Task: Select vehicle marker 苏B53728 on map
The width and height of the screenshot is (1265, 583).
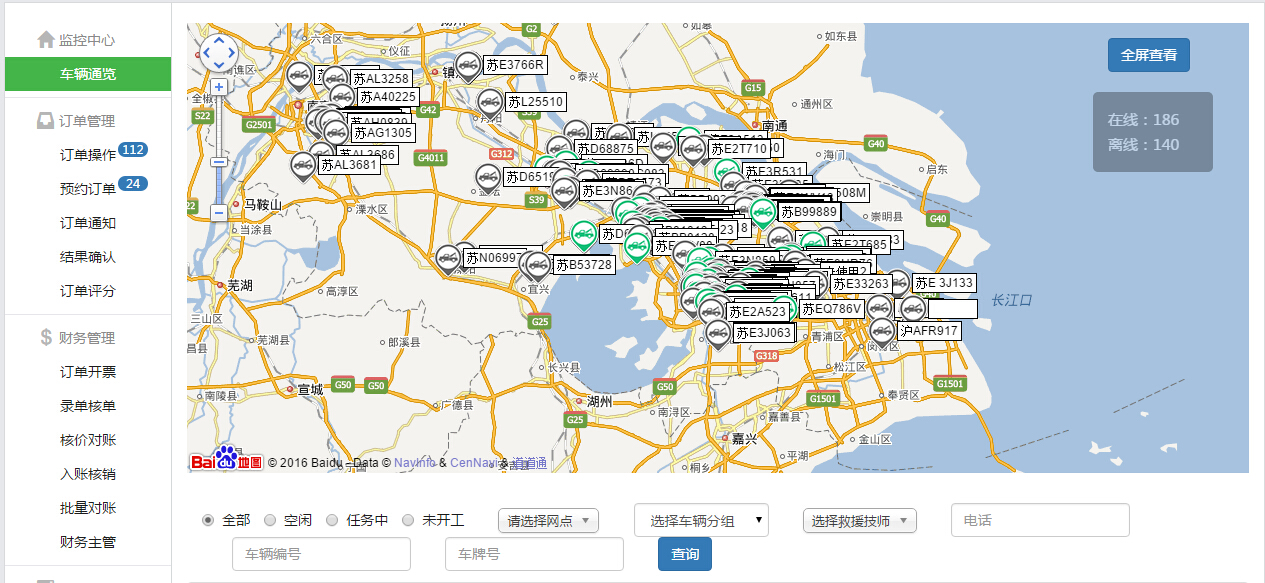Action: click(x=538, y=265)
